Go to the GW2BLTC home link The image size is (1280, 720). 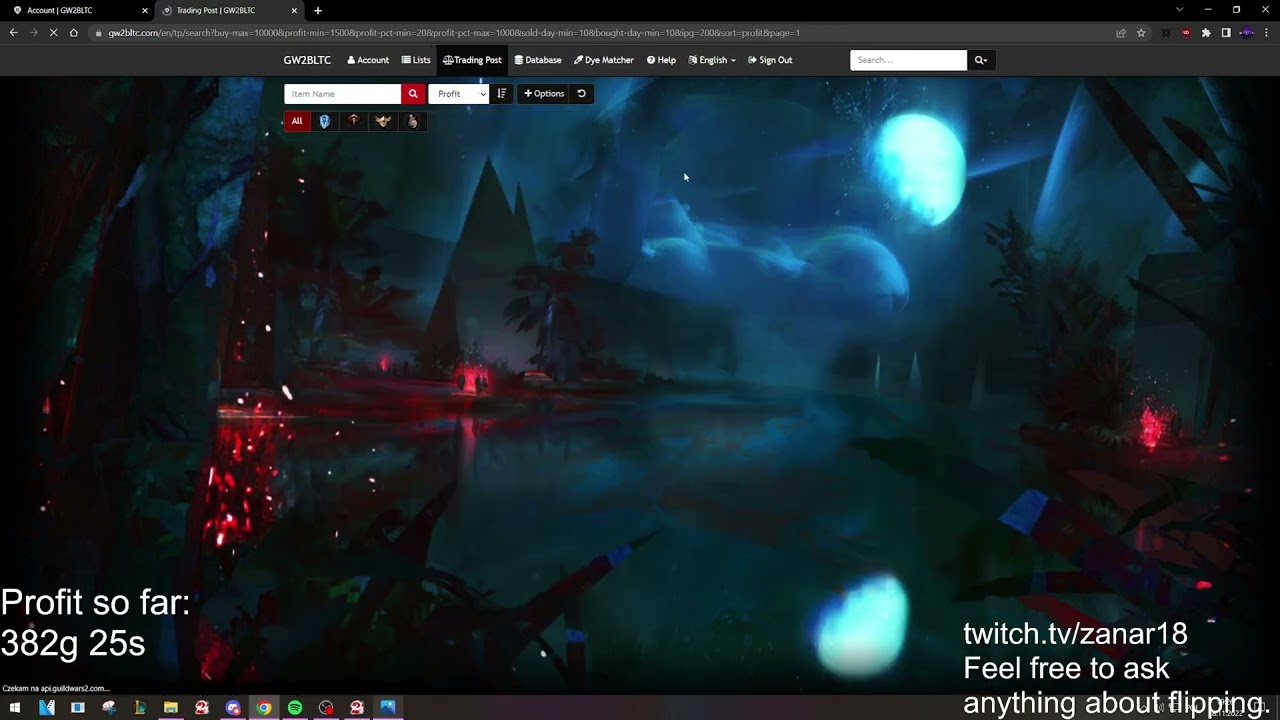[307, 60]
